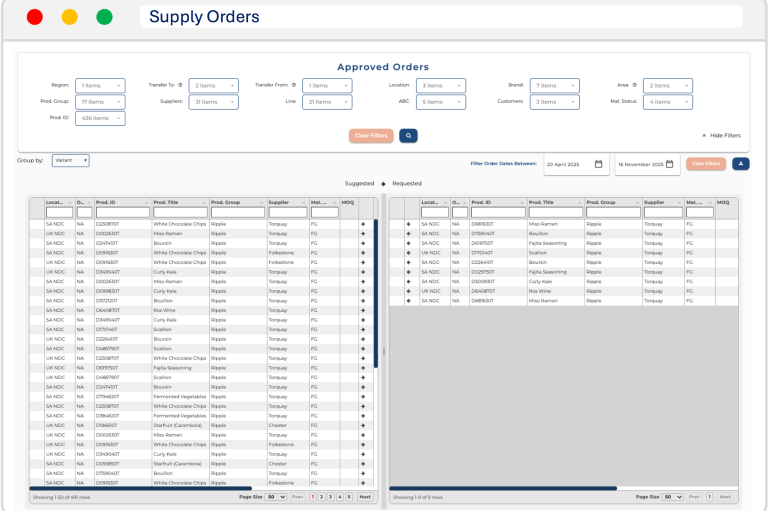This screenshot has height=511, width=768.
Task: Click left arrow on first requested row
Action: click(408, 225)
